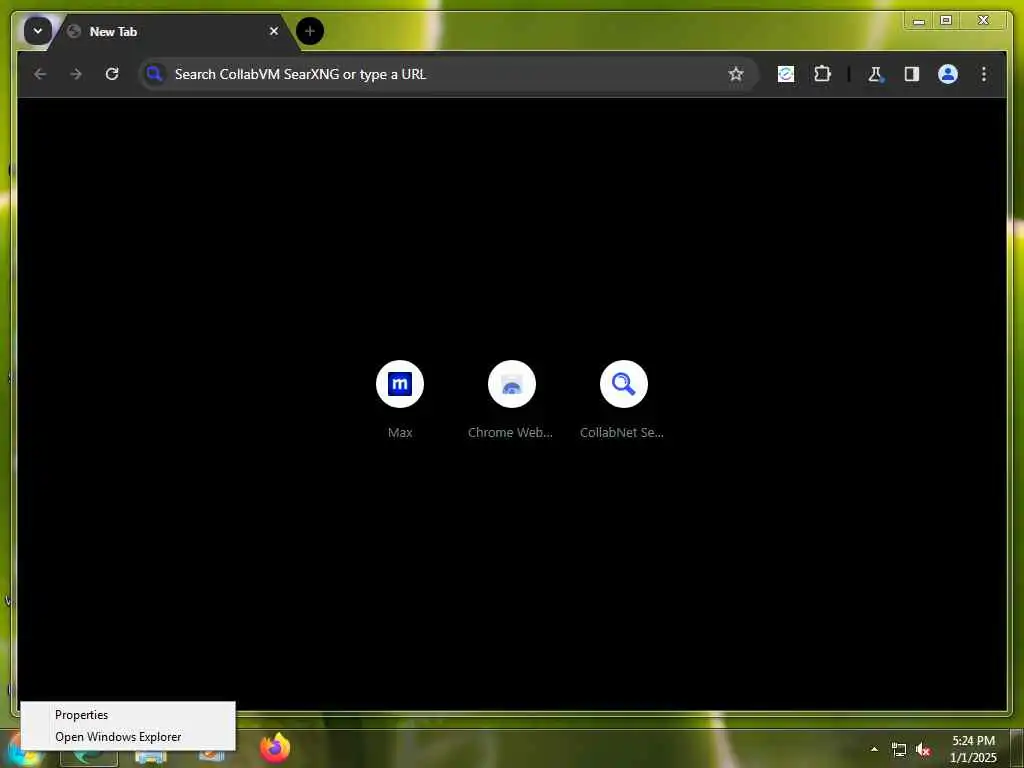Click the Chrome Web... shortcut label
Image resolution: width=1024 pixels, height=768 pixels.
[x=510, y=432]
